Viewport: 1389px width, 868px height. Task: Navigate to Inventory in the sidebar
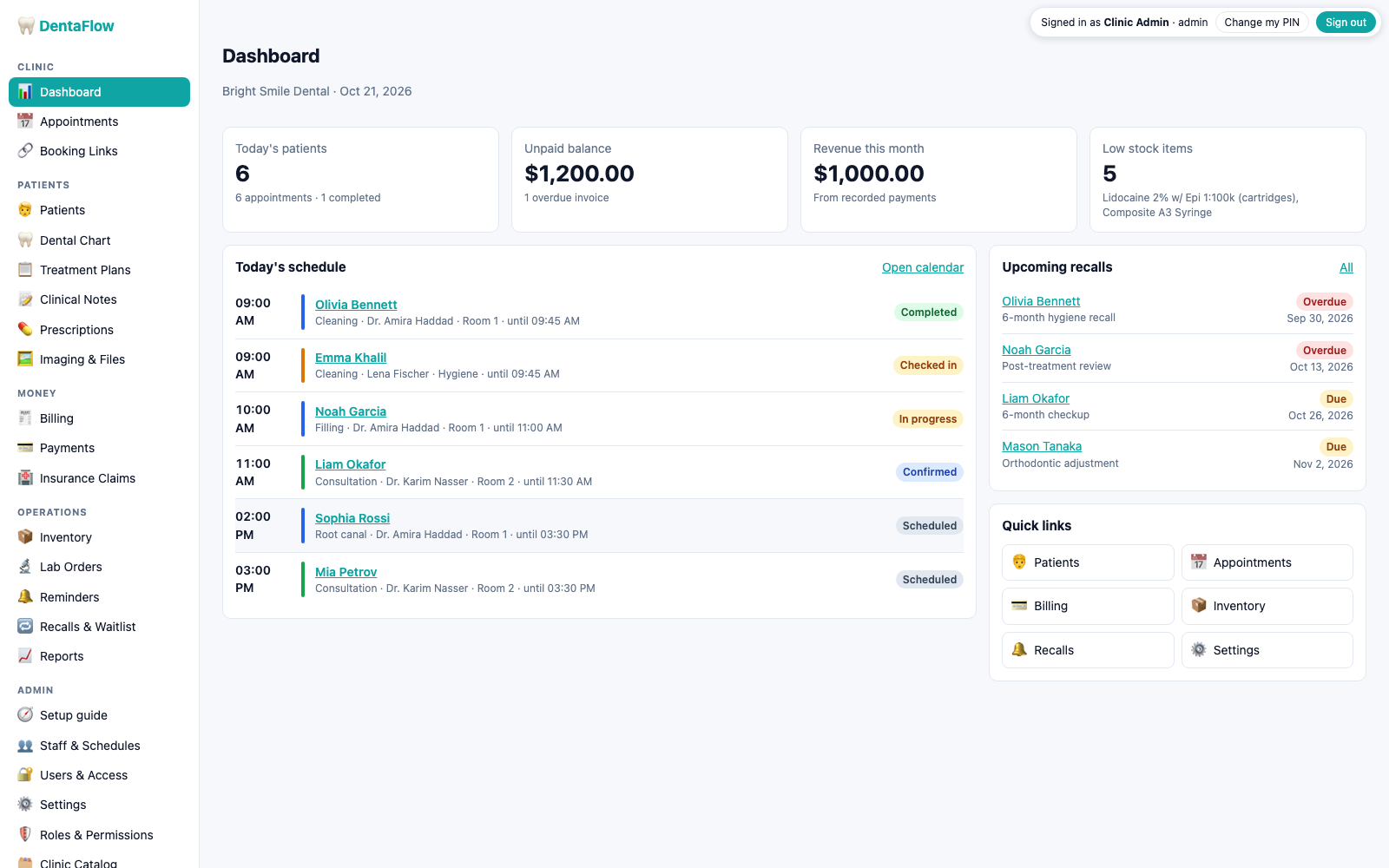click(x=99, y=537)
